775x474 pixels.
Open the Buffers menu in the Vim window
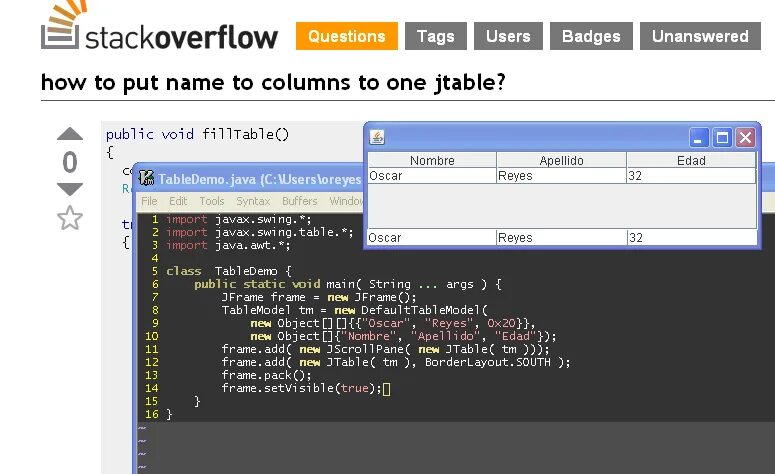pyautogui.click(x=300, y=201)
